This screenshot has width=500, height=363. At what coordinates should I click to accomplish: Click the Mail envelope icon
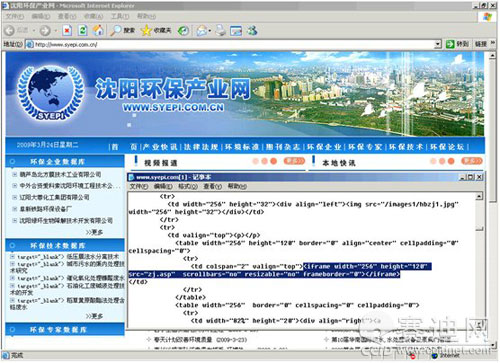point(201,31)
